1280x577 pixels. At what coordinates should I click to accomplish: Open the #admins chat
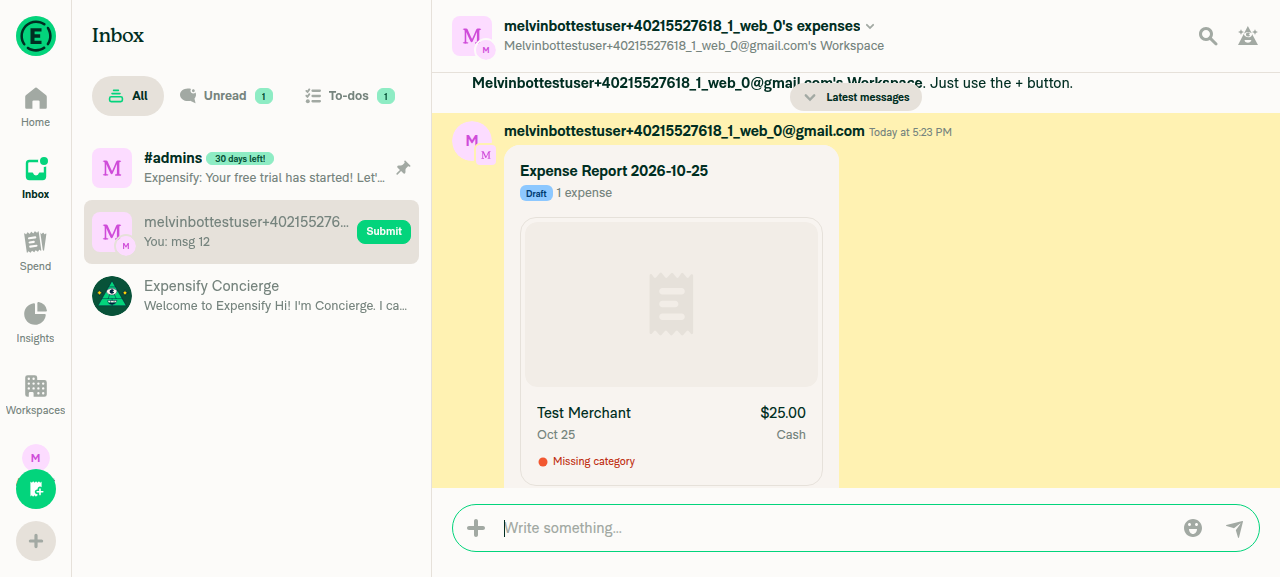tap(251, 168)
